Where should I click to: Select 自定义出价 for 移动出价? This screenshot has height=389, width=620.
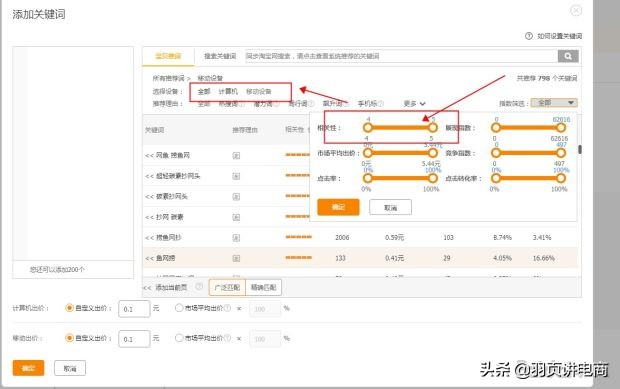69,338
